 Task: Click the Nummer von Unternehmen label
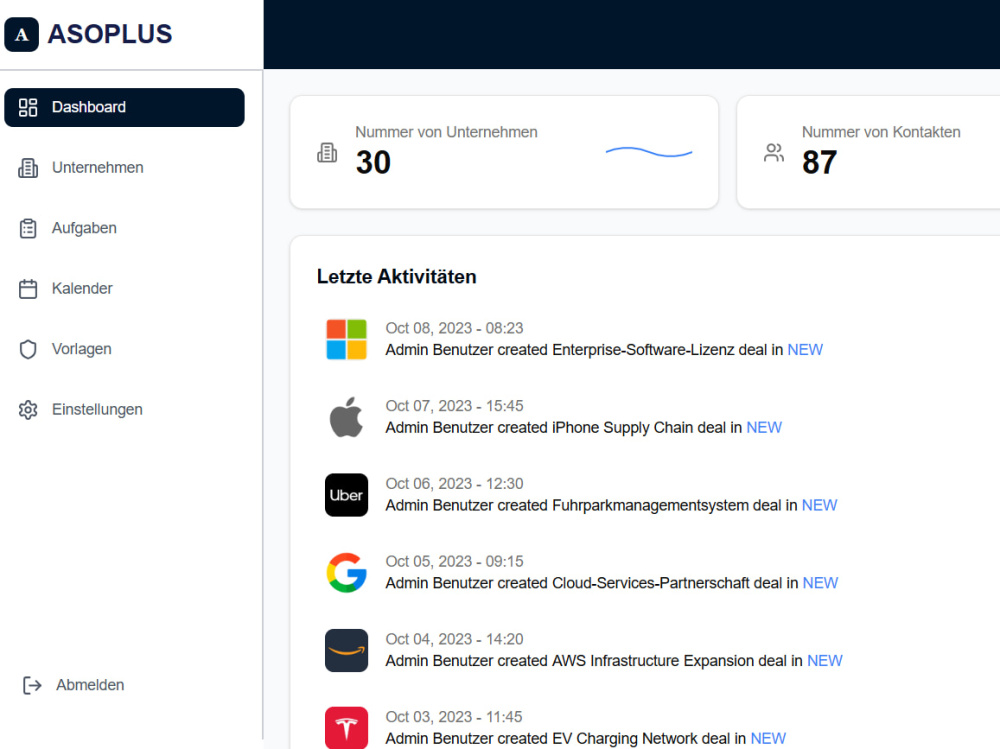pyautogui.click(x=446, y=132)
